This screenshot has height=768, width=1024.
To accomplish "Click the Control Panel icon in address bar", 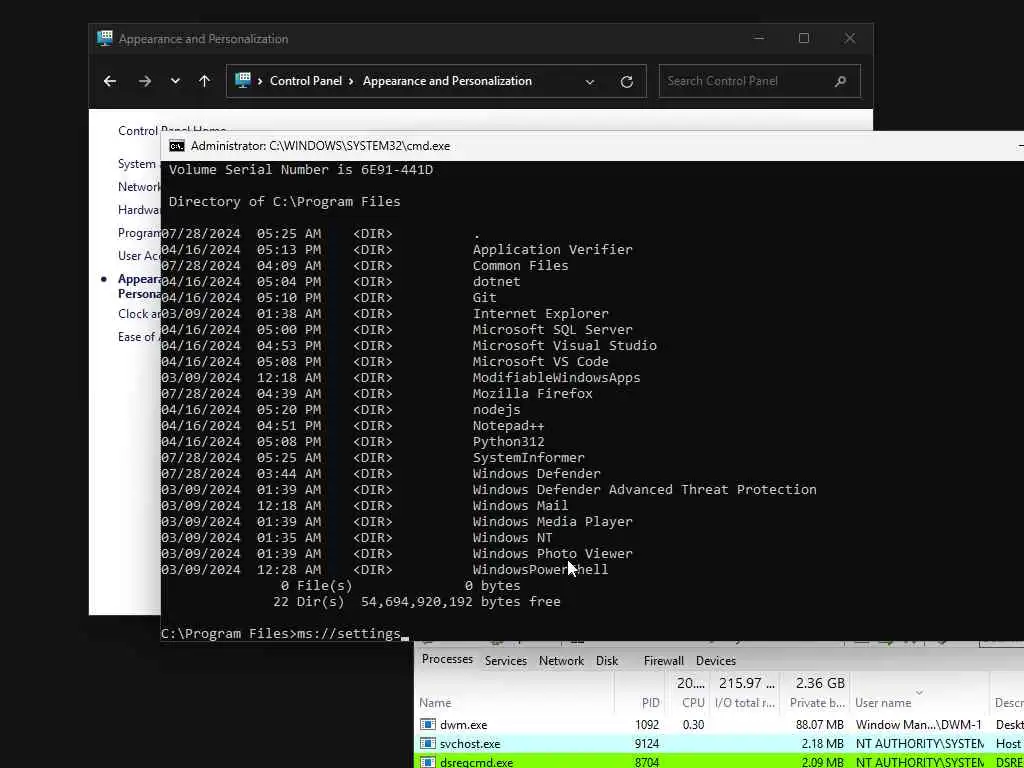I will (243, 80).
